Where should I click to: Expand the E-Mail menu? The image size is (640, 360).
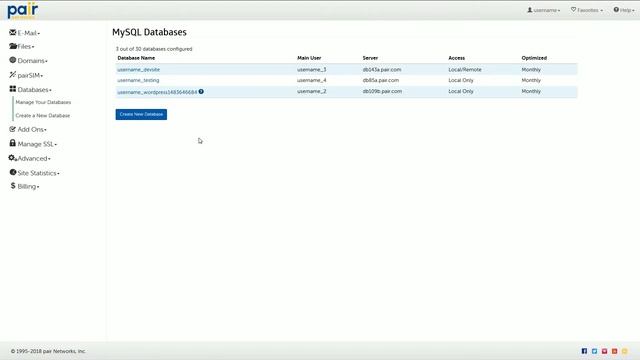[x=29, y=33]
